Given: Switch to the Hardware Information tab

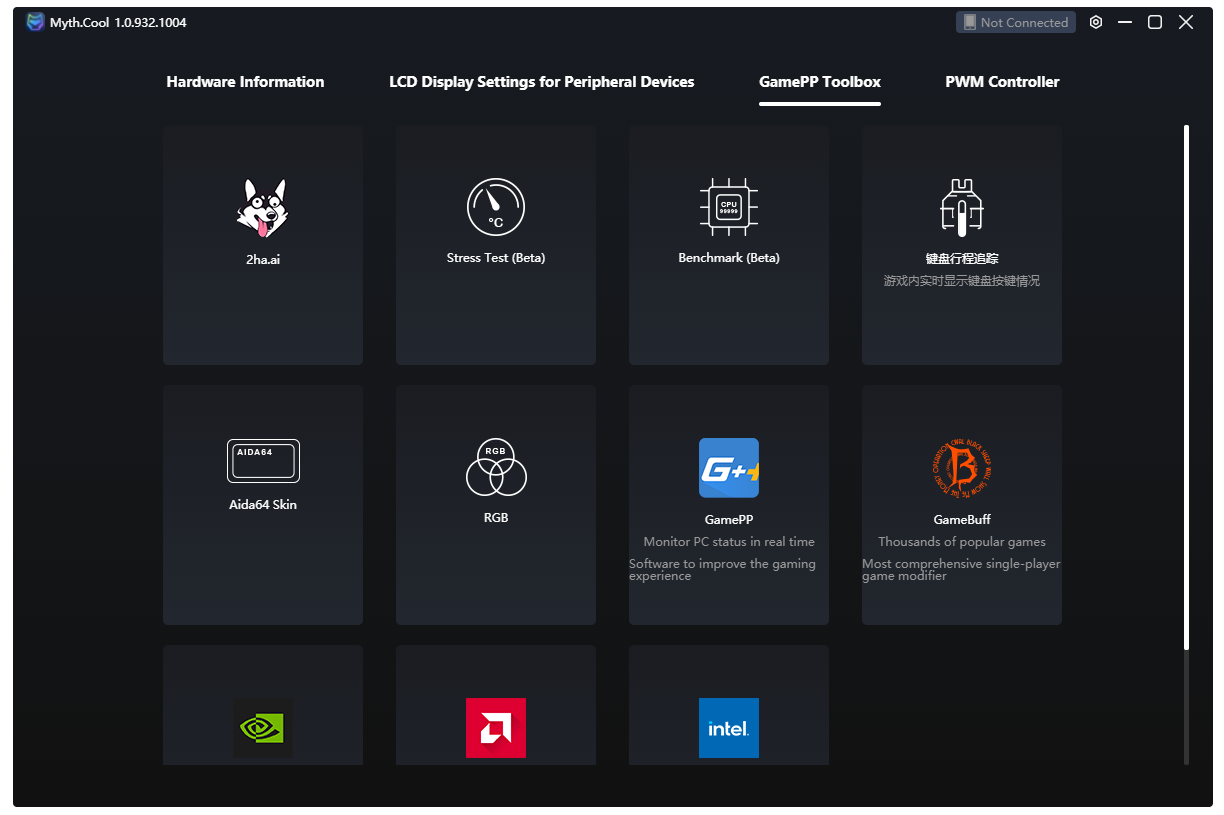Looking at the screenshot, I should click(x=245, y=82).
